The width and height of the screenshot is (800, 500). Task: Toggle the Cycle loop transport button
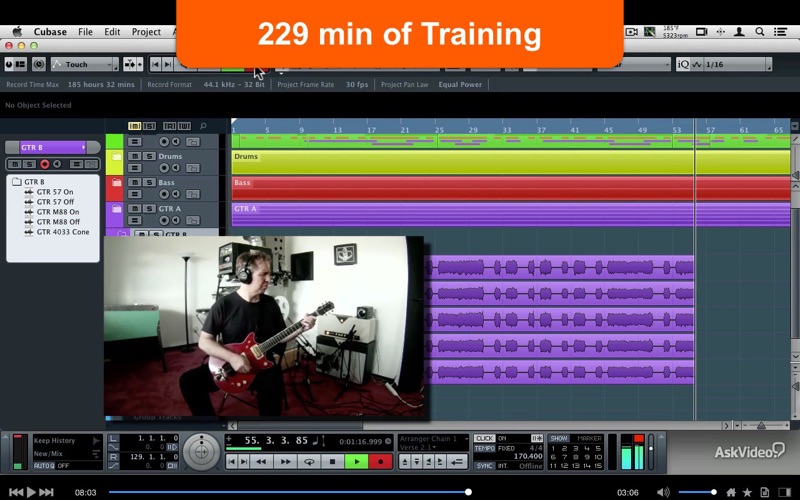309,462
